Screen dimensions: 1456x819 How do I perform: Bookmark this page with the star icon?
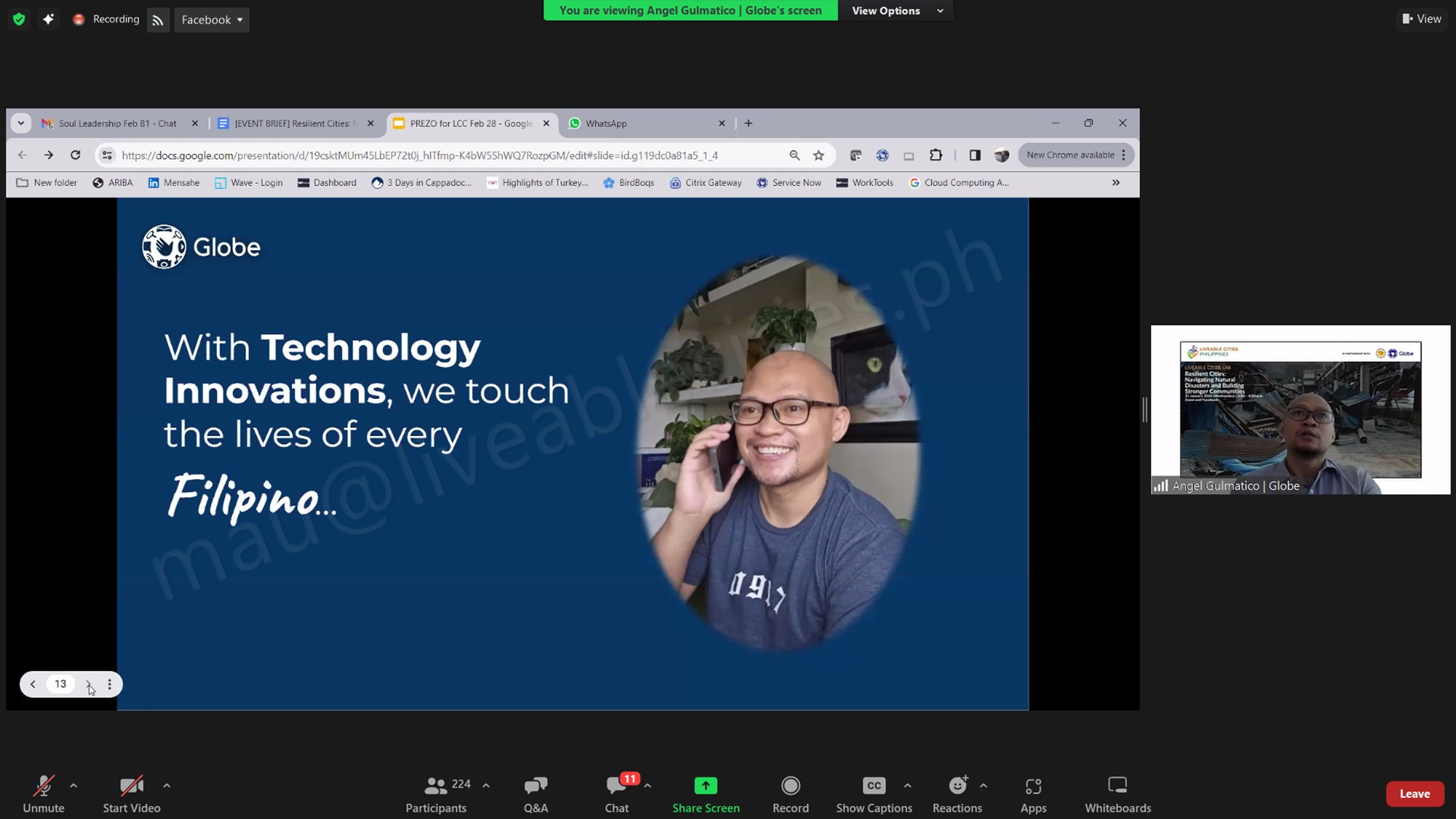(819, 155)
